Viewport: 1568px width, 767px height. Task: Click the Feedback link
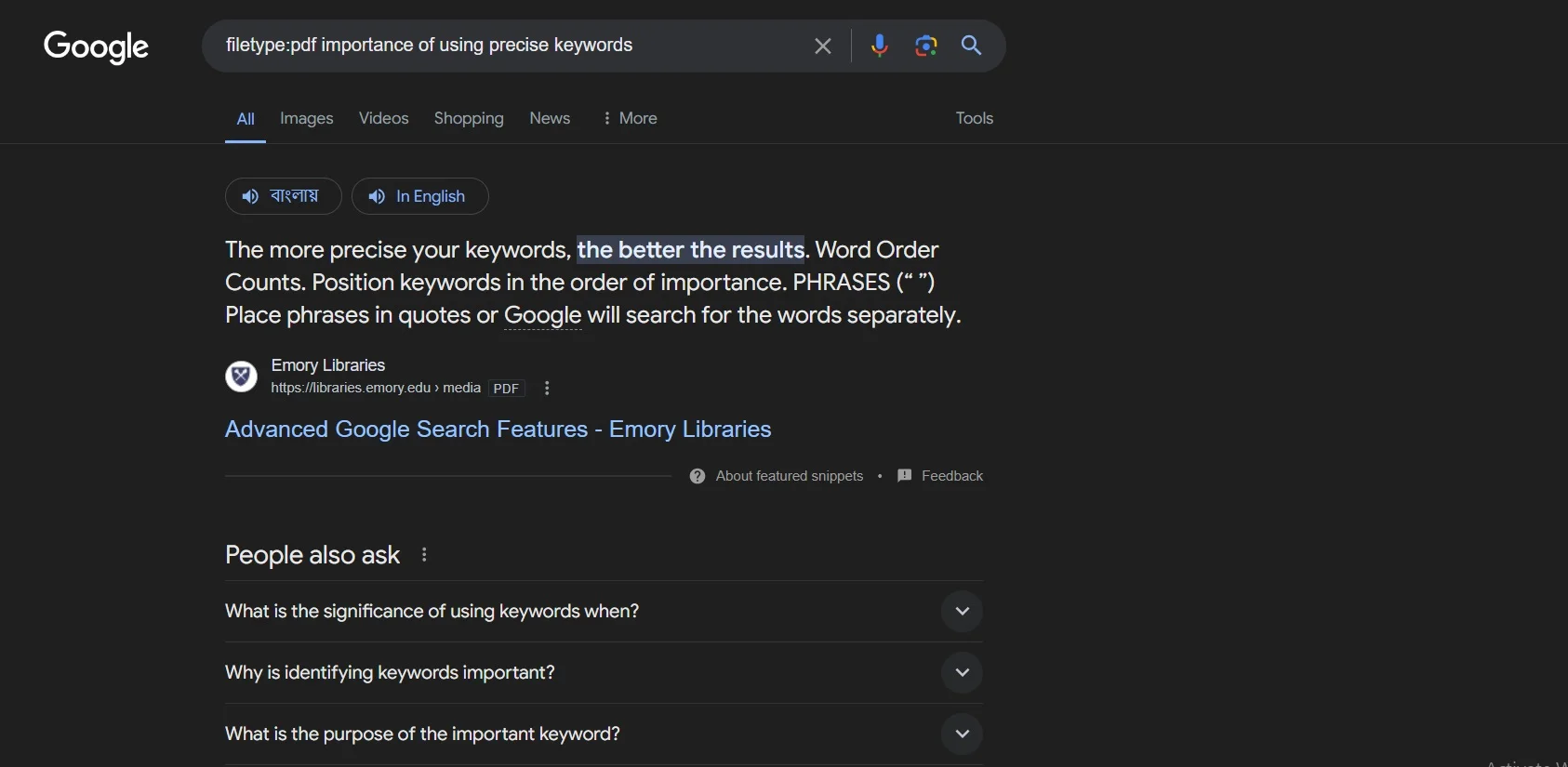click(940, 476)
